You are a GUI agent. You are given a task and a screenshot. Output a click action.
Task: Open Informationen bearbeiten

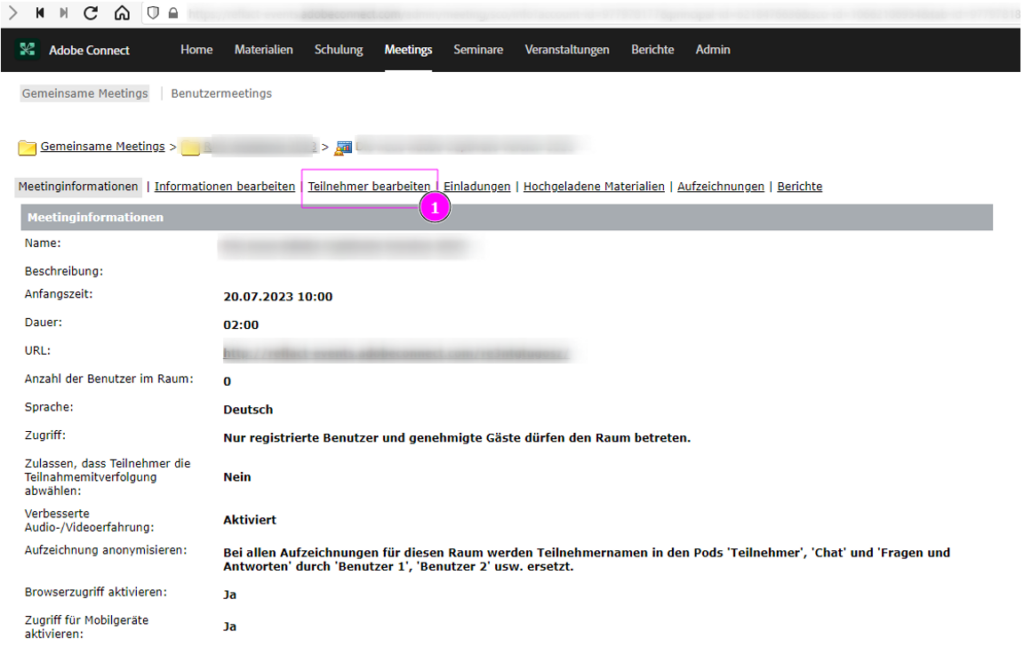tap(224, 186)
